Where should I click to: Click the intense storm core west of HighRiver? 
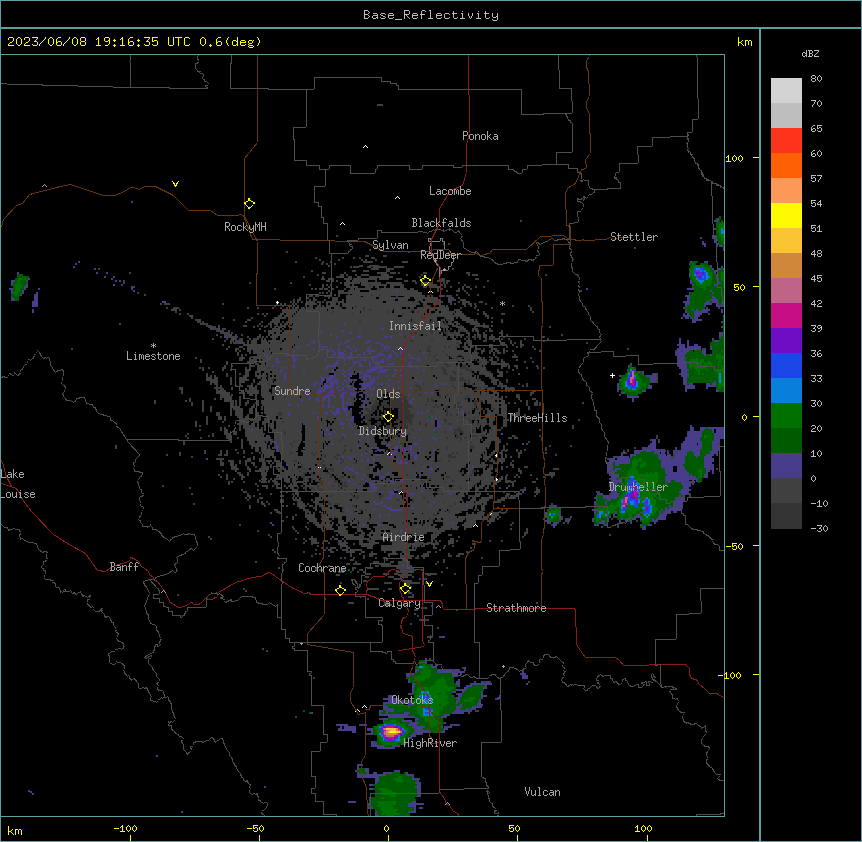click(x=391, y=732)
